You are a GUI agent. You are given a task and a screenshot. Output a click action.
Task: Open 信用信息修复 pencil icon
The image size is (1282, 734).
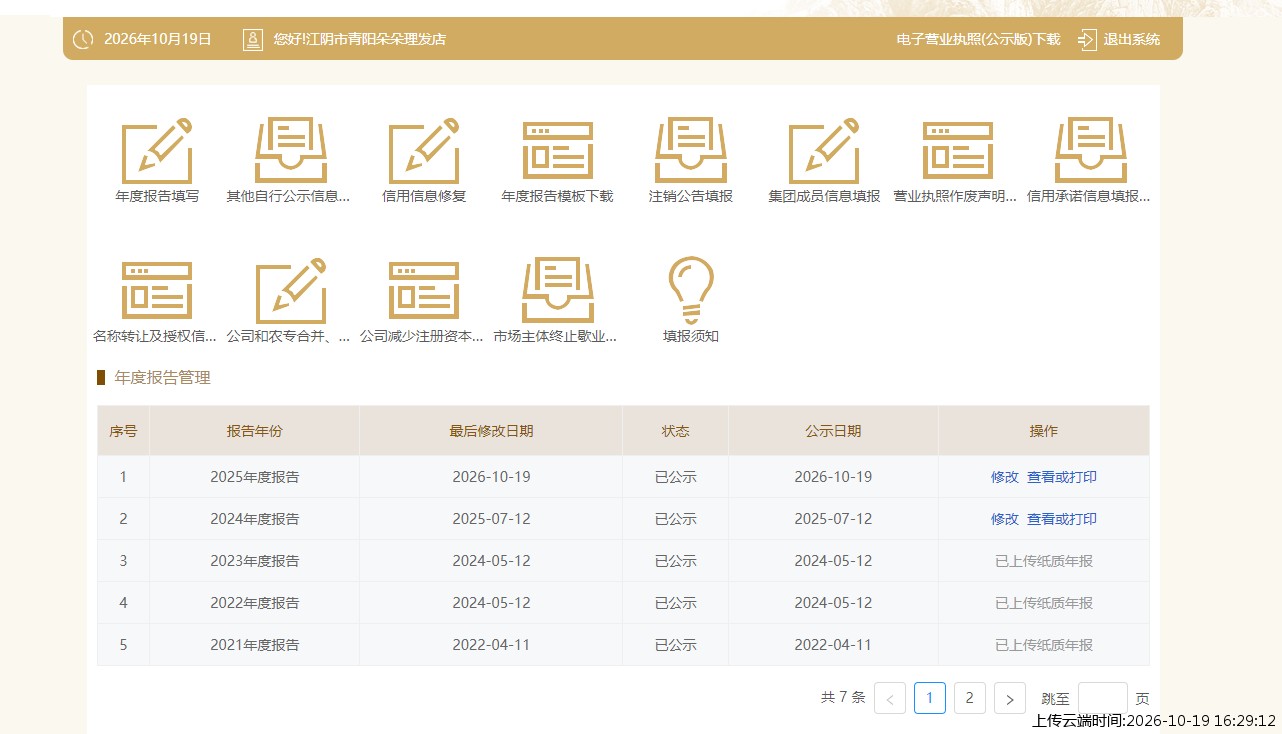(424, 151)
